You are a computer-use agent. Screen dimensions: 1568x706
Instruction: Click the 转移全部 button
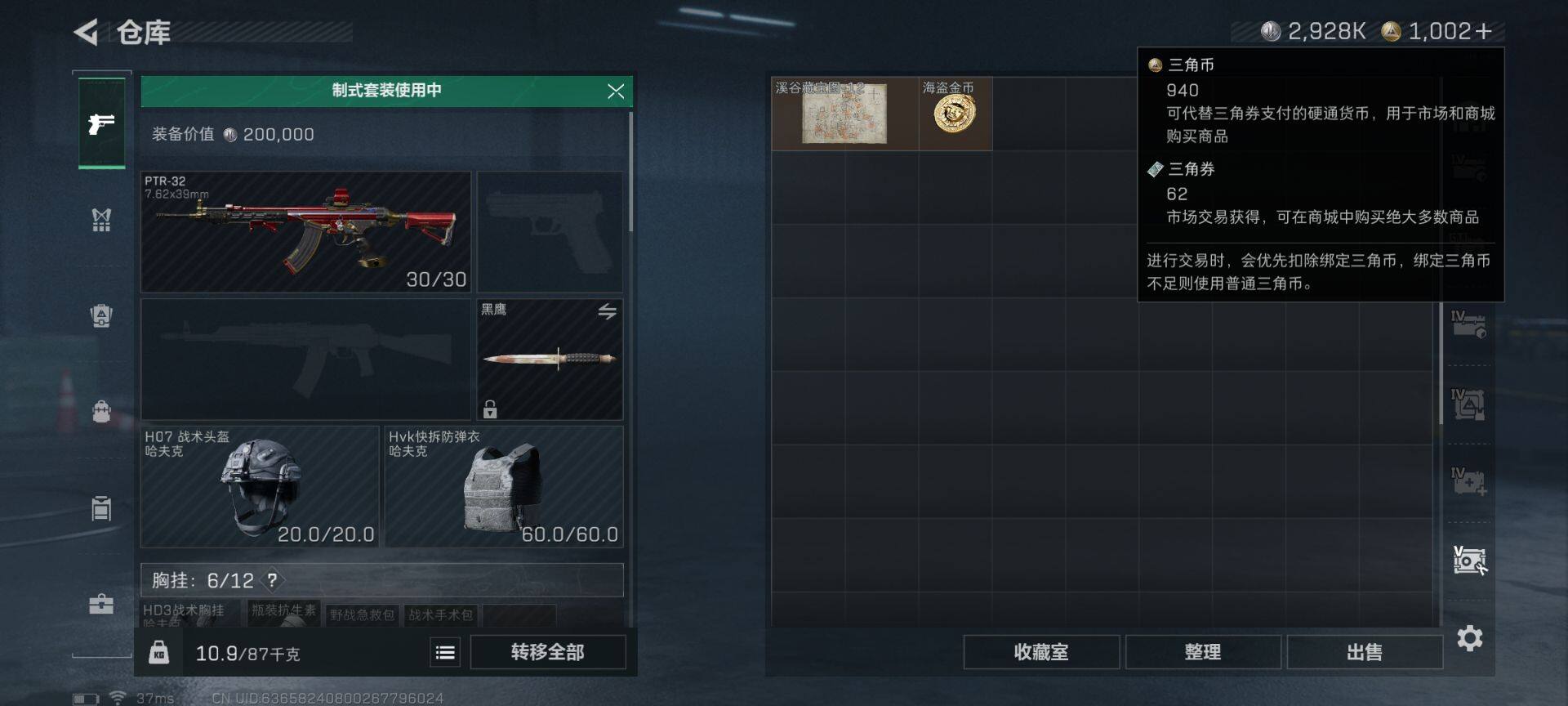click(x=548, y=652)
